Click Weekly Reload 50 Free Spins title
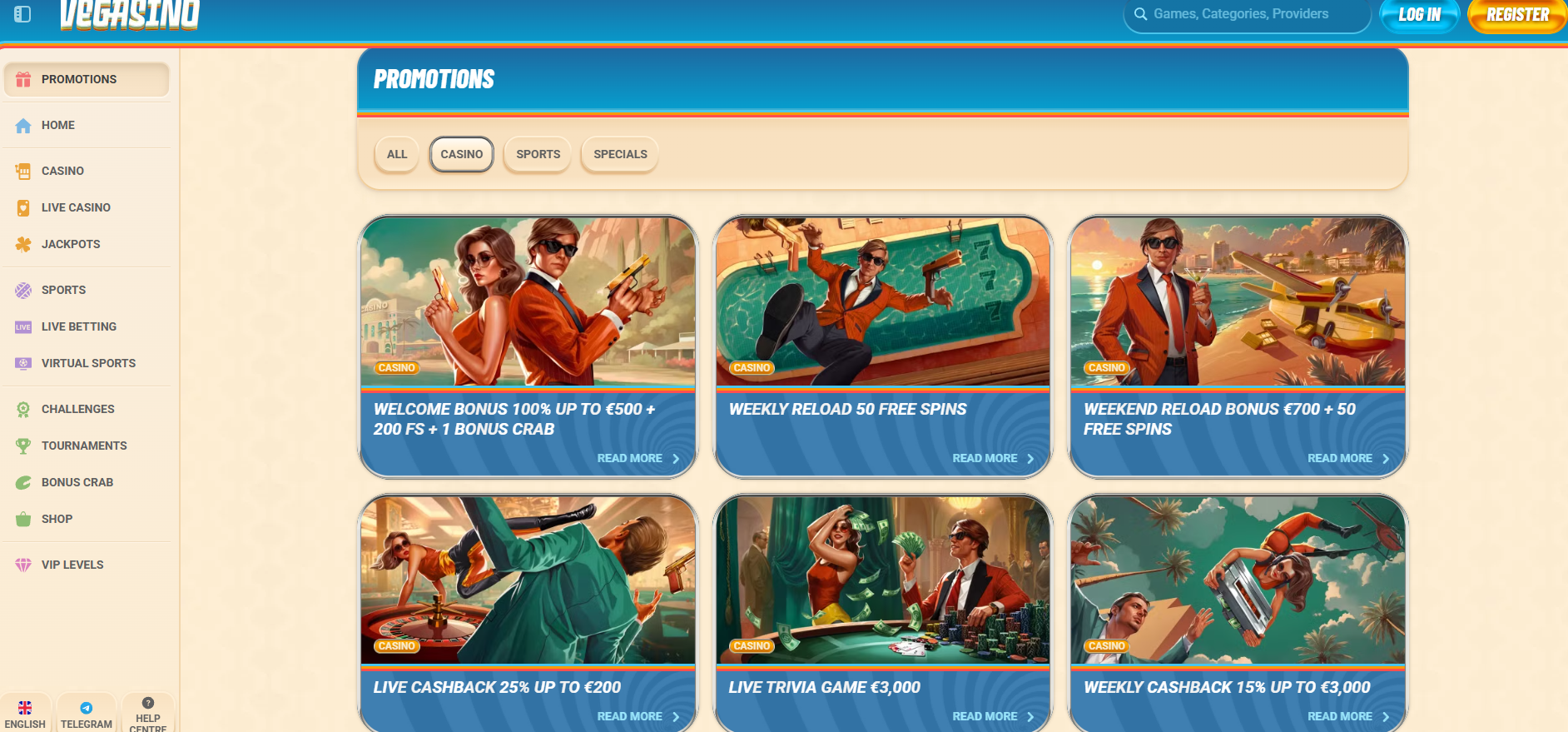 tap(847, 409)
